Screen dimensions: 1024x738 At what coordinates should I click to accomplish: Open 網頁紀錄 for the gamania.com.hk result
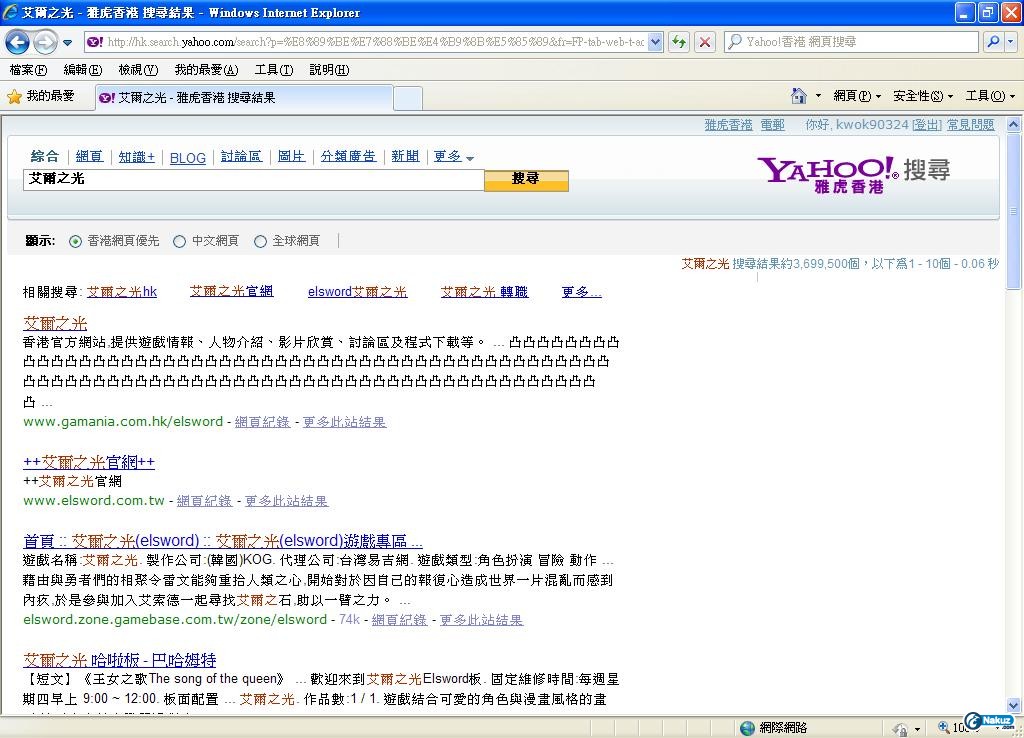click(x=262, y=422)
